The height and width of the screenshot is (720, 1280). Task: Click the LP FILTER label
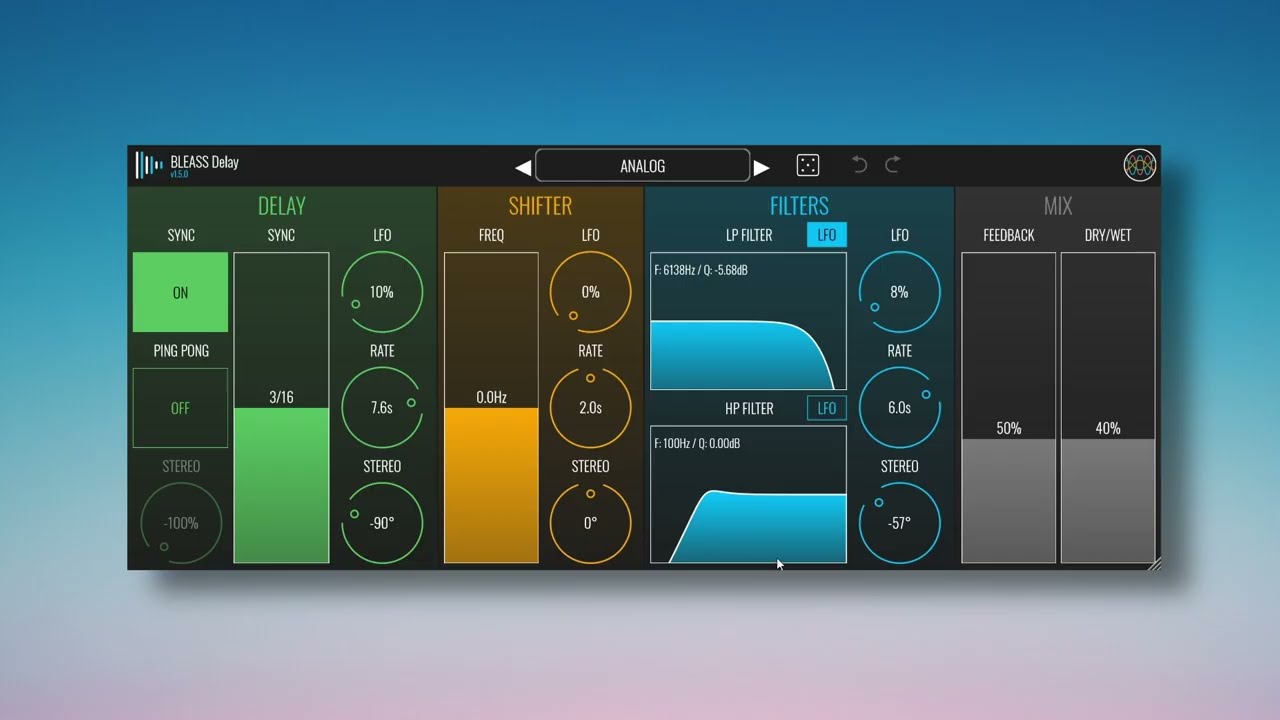click(x=749, y=235)
